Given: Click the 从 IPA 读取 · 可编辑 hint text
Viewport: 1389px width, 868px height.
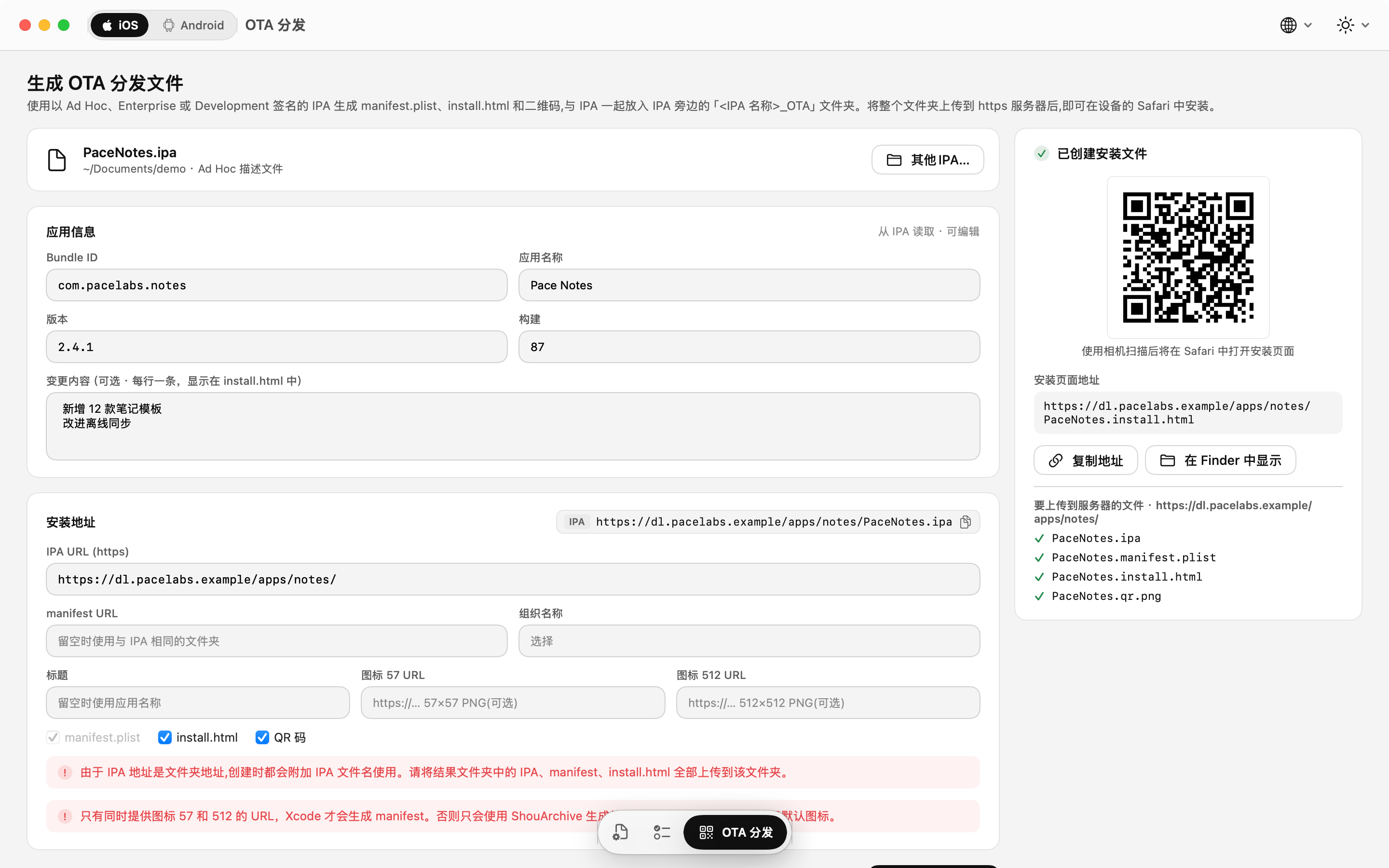Looking at the screenshot, I should click(928, 231).
